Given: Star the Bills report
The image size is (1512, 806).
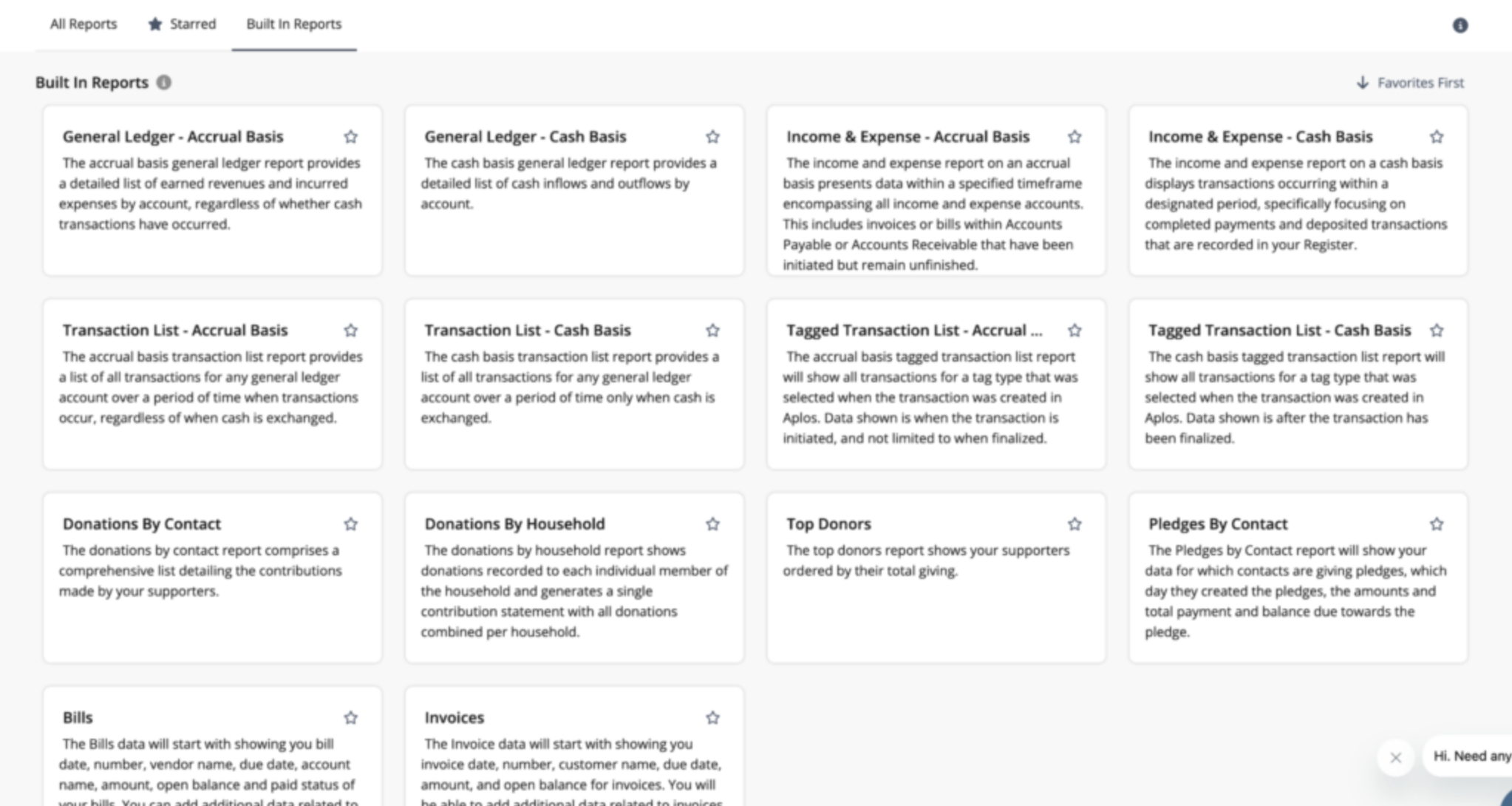Looking at the screenshot, I should coord(351,718).
